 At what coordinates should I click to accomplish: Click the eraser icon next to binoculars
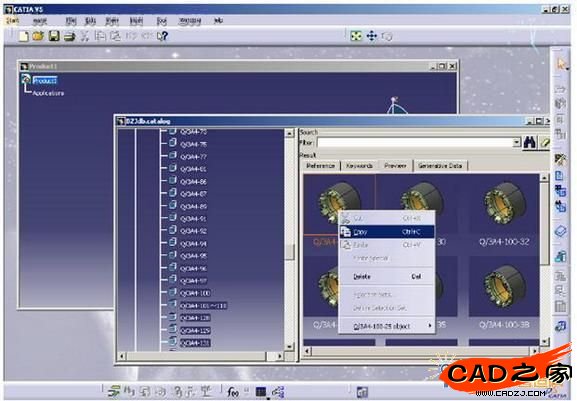[x=545, y=142]
